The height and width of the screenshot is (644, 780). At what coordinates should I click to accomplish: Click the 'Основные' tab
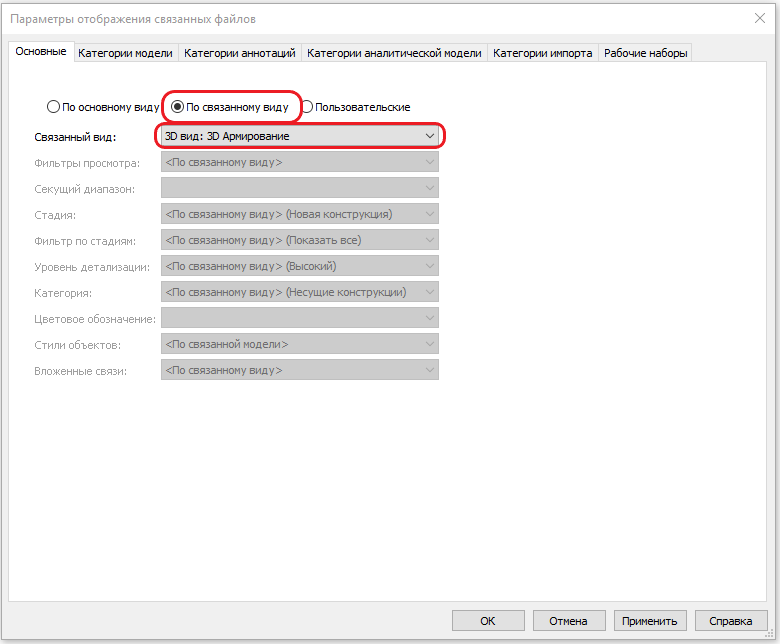coord(41,52)
